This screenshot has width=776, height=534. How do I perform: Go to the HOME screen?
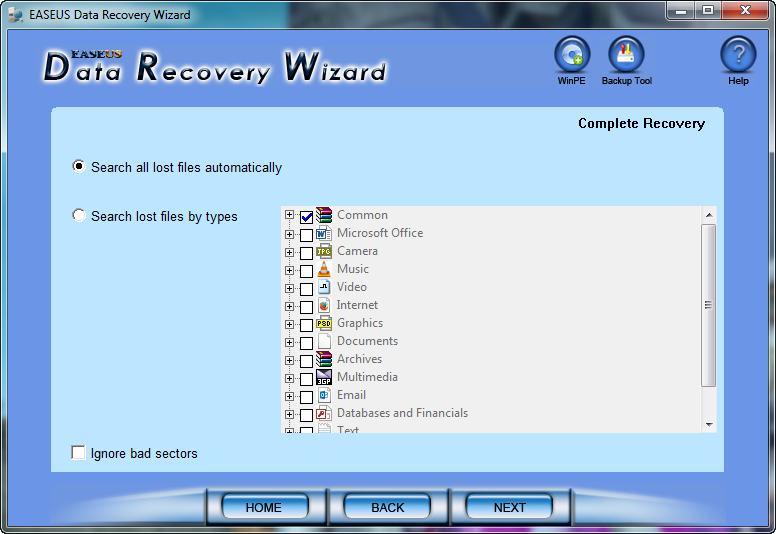[x=264, y=507]
